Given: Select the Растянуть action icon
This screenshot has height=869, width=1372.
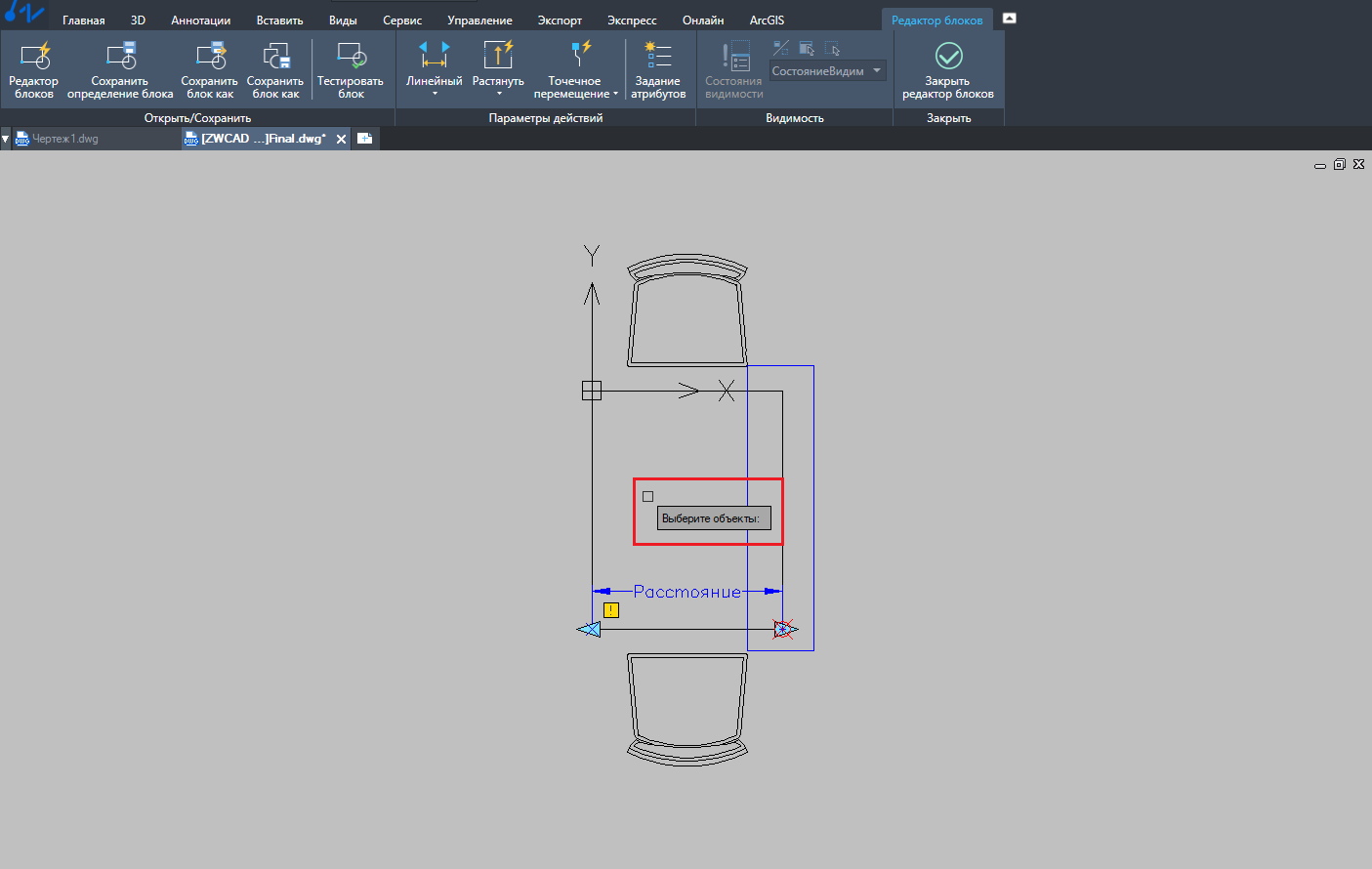Looking at the screenshot, I should pos(498,55).
